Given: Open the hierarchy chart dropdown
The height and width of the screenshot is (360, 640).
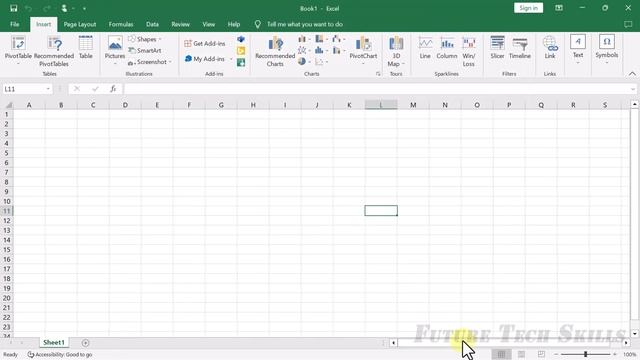Looking at the screenshot, I should click(x=322, y=39).
